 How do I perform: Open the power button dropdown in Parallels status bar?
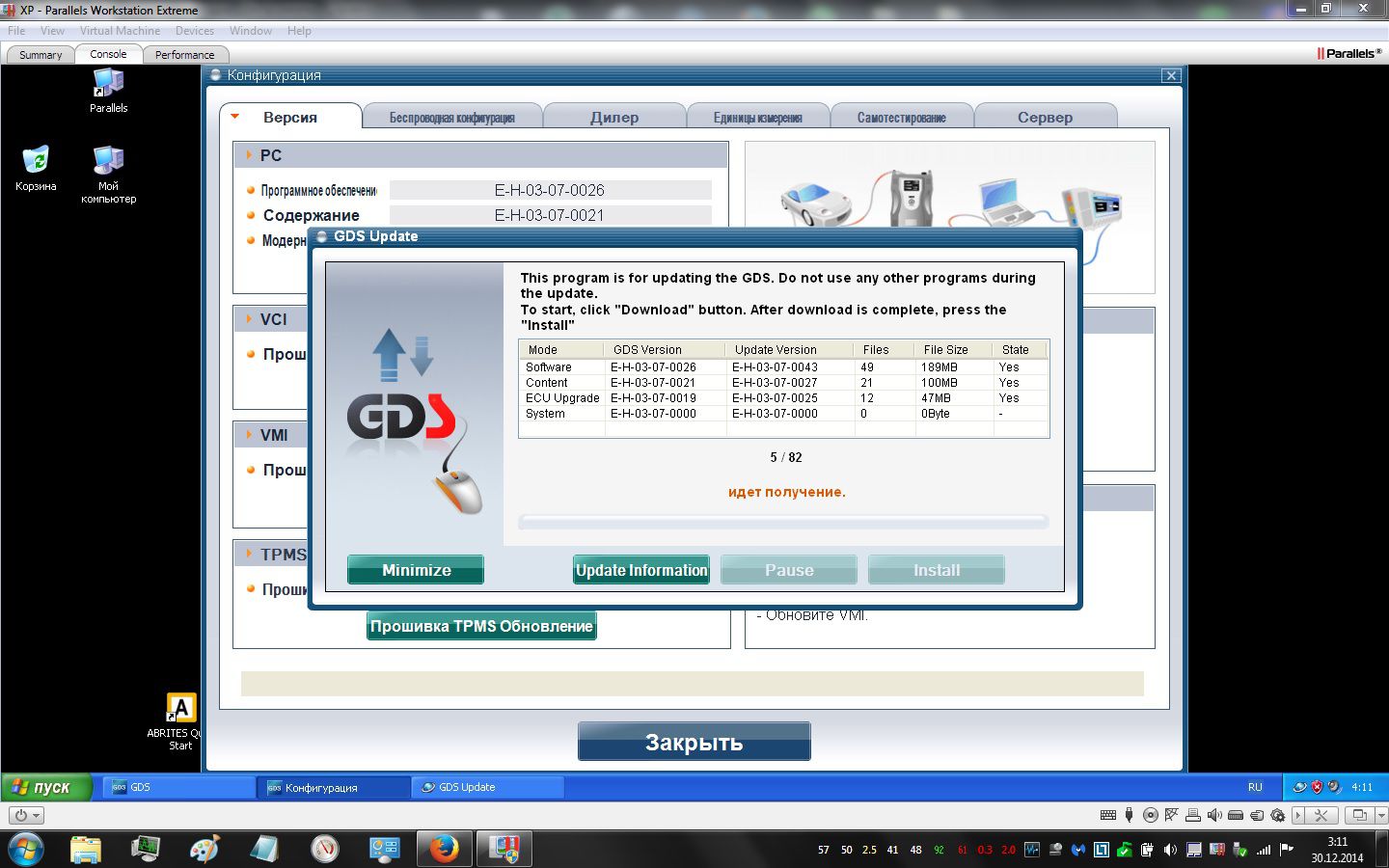pos(27,815)
